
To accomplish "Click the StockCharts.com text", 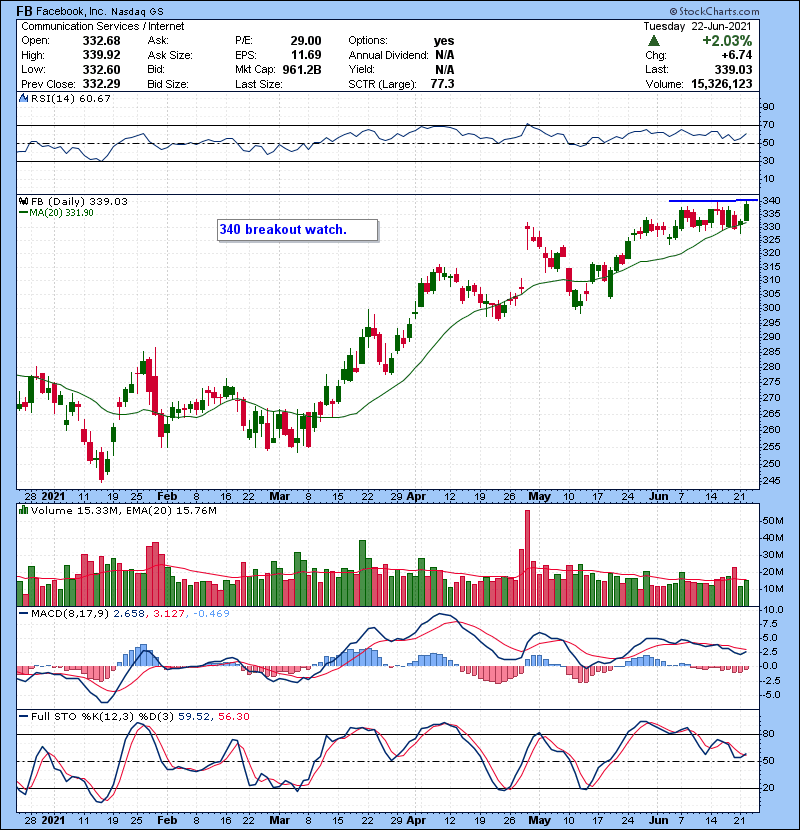I will [719, 11].
